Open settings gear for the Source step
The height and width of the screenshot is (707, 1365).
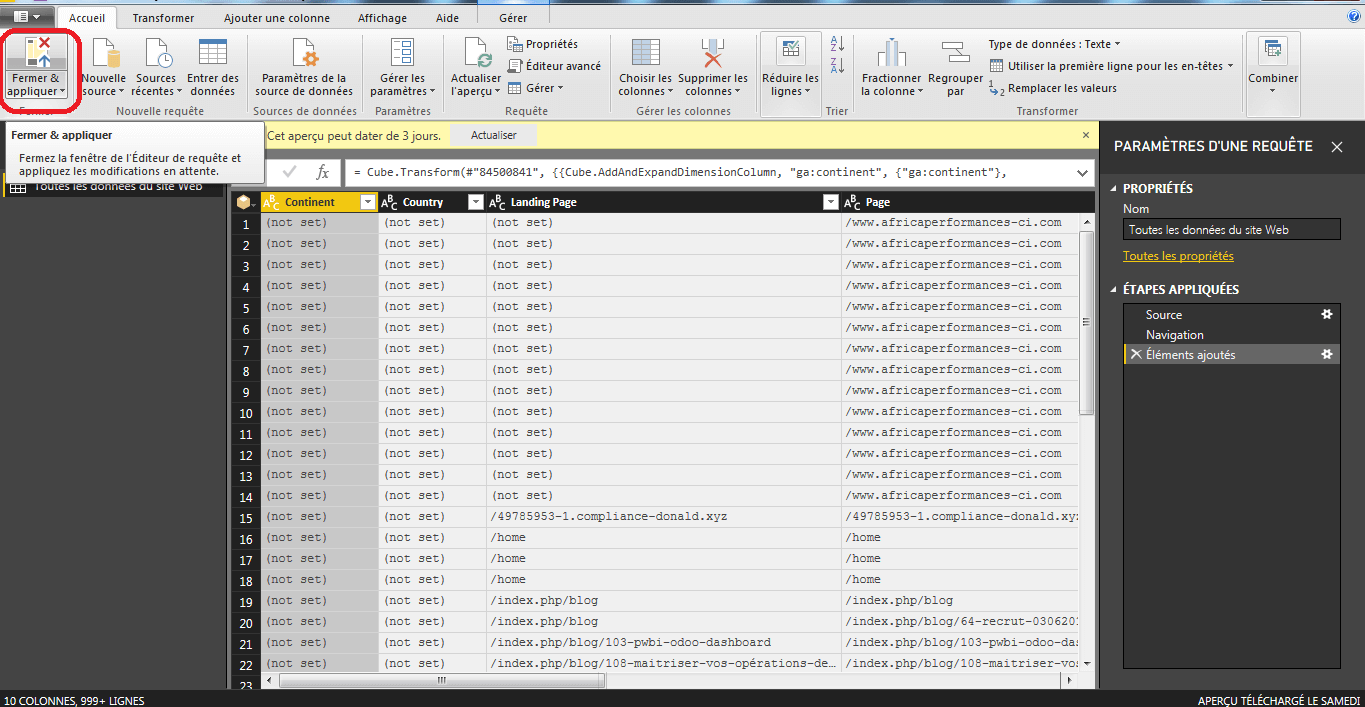pyautogui.click(x=1327, y=314)
